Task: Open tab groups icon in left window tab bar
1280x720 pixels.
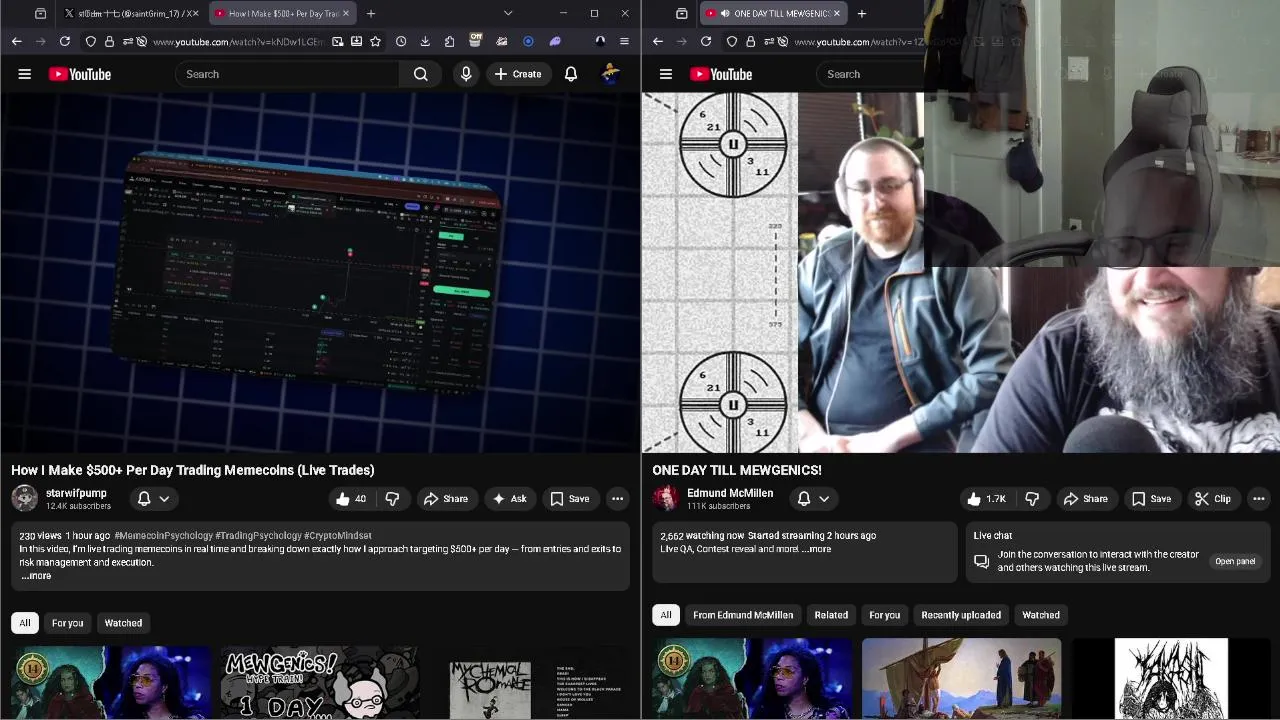Action: point(40,13)
